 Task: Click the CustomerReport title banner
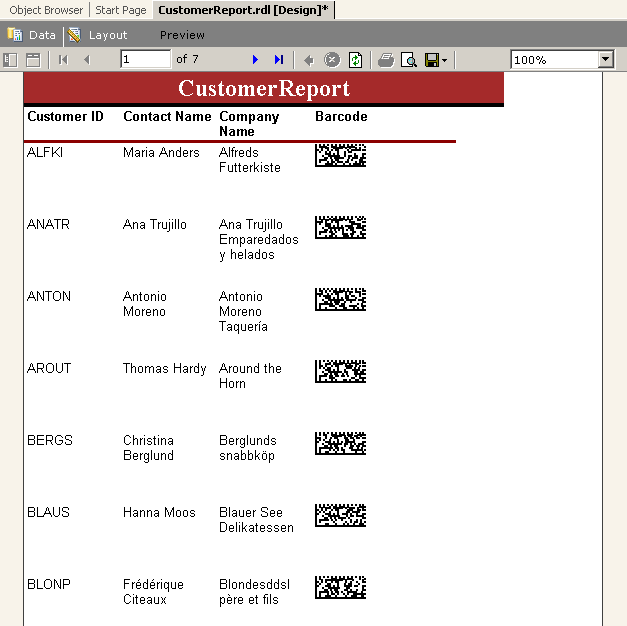264,88
